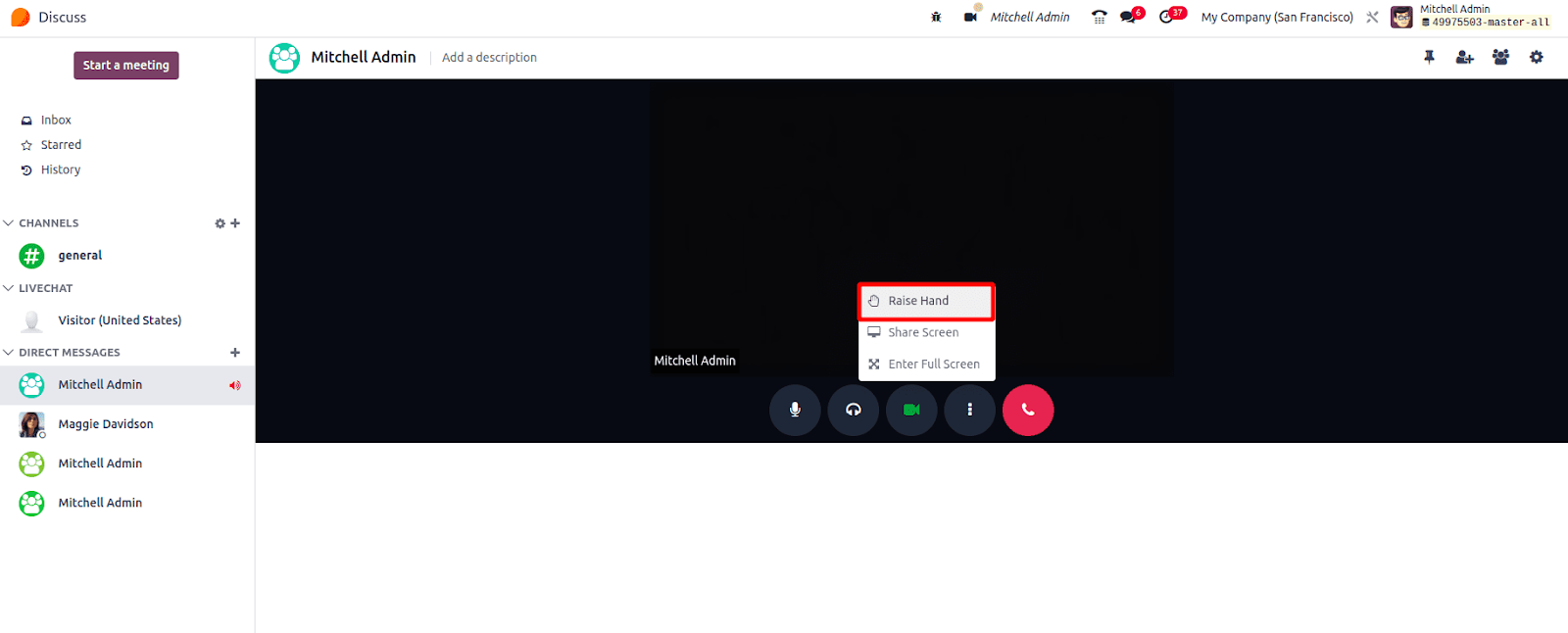The image size is (1568, 633).
Task: Click the Mitchell Admin call label in the top bar
Action: [1030, 17]
